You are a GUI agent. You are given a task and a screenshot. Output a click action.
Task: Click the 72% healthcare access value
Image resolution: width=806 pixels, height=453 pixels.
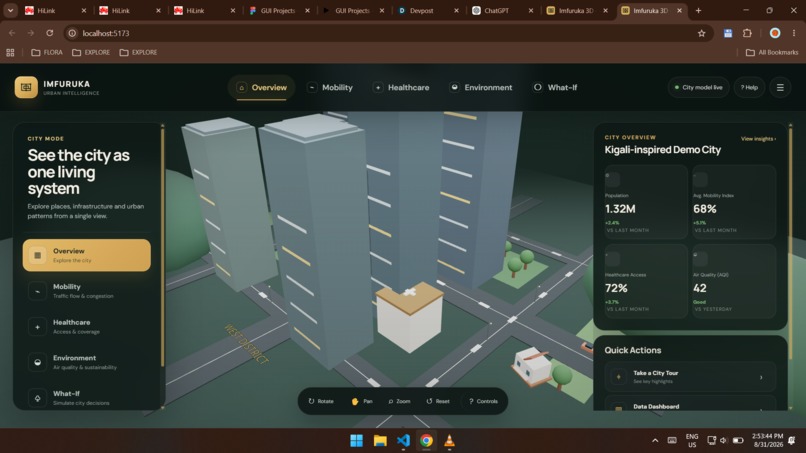click(x=616, y=288)
